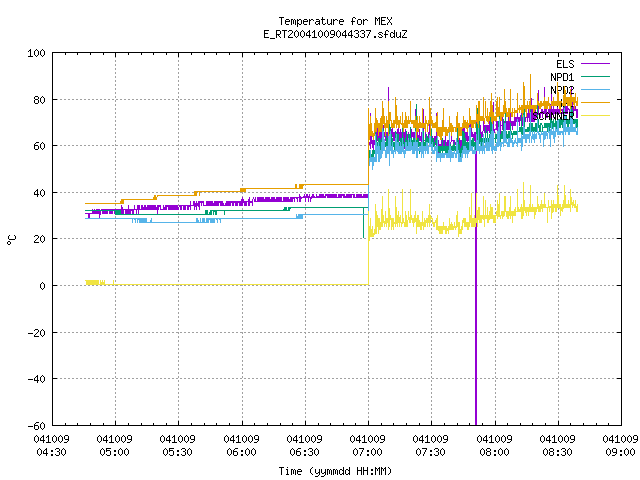The width and height of the screenshot is (640, 480).
Task: Click the SCANNER legend label
Action: [553, 116]
